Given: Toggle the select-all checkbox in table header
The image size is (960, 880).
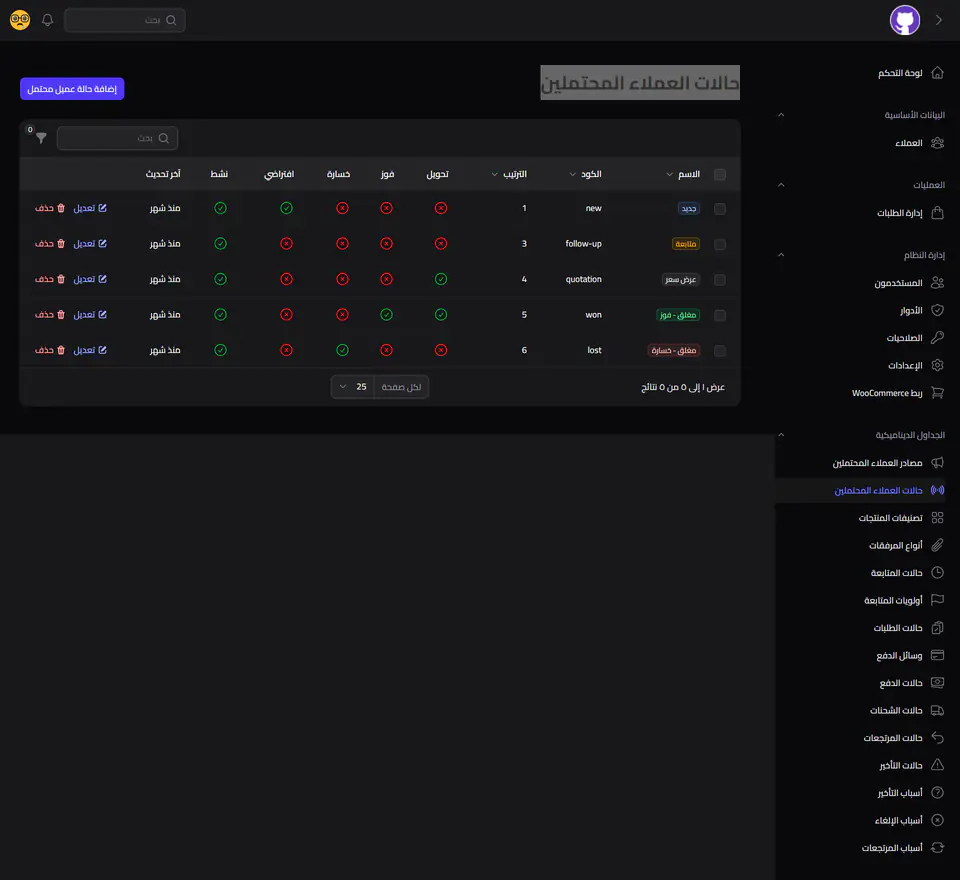Looking at the screenshot, I should [720, 175].
